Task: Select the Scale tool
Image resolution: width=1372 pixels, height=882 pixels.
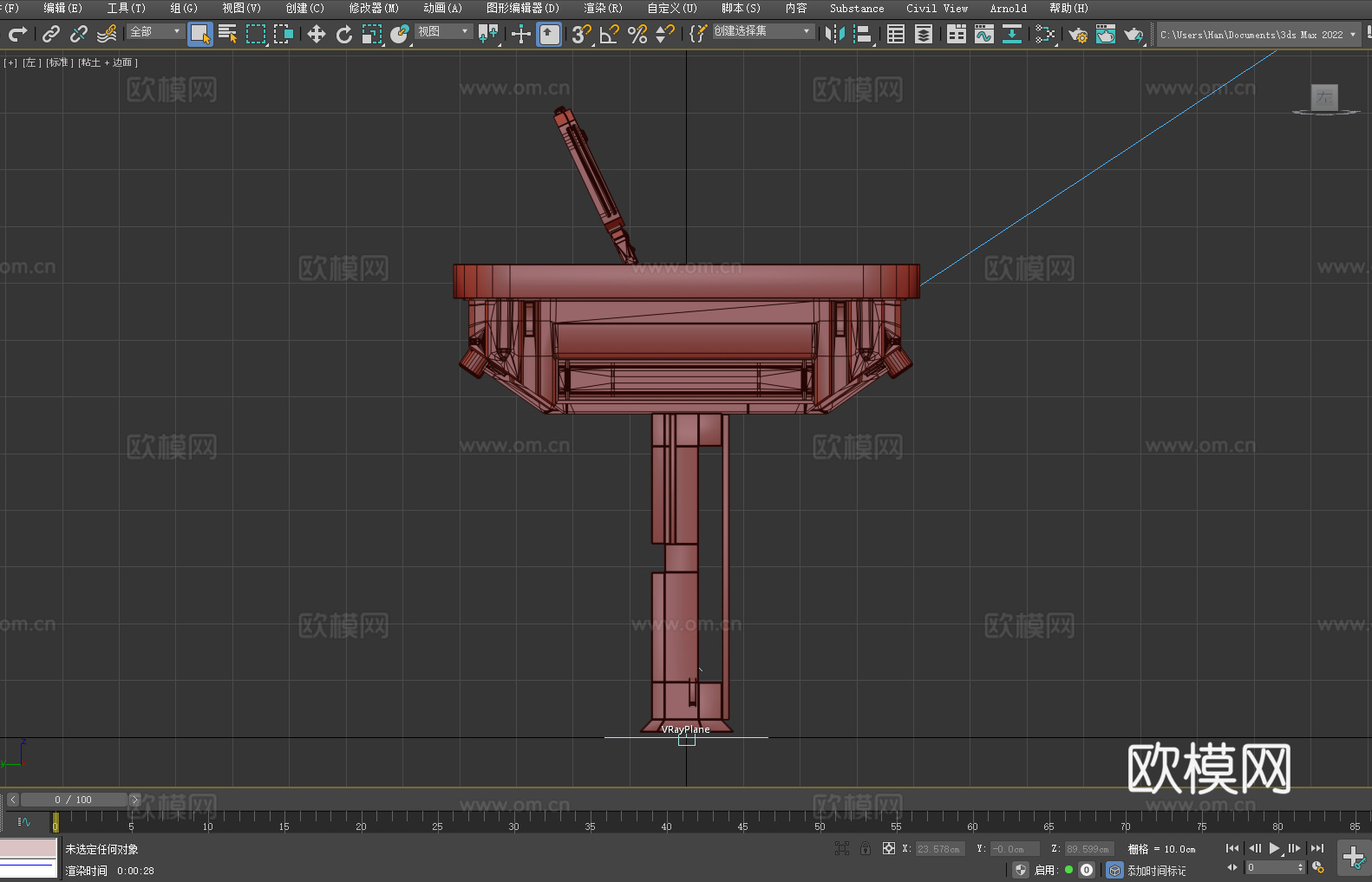Action: (x=372, y=34)
